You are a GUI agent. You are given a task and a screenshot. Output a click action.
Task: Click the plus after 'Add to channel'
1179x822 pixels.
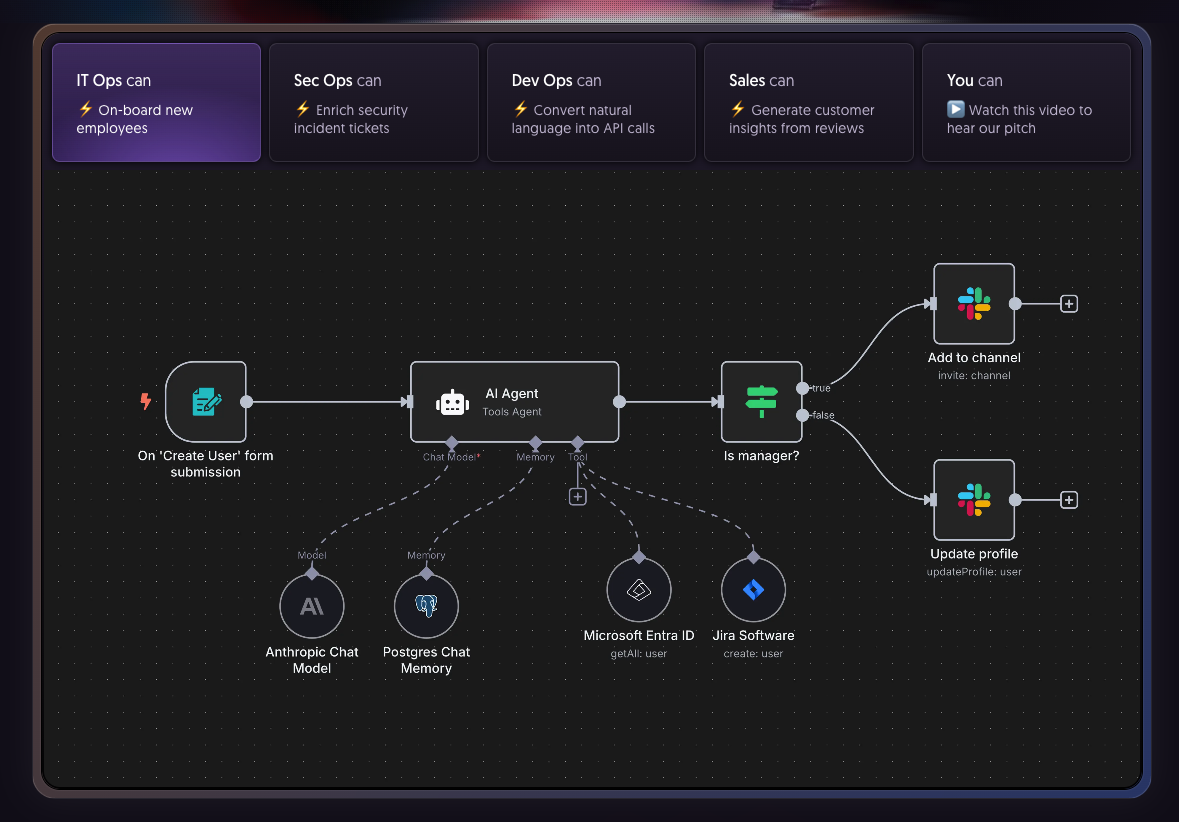(1069, 303)
